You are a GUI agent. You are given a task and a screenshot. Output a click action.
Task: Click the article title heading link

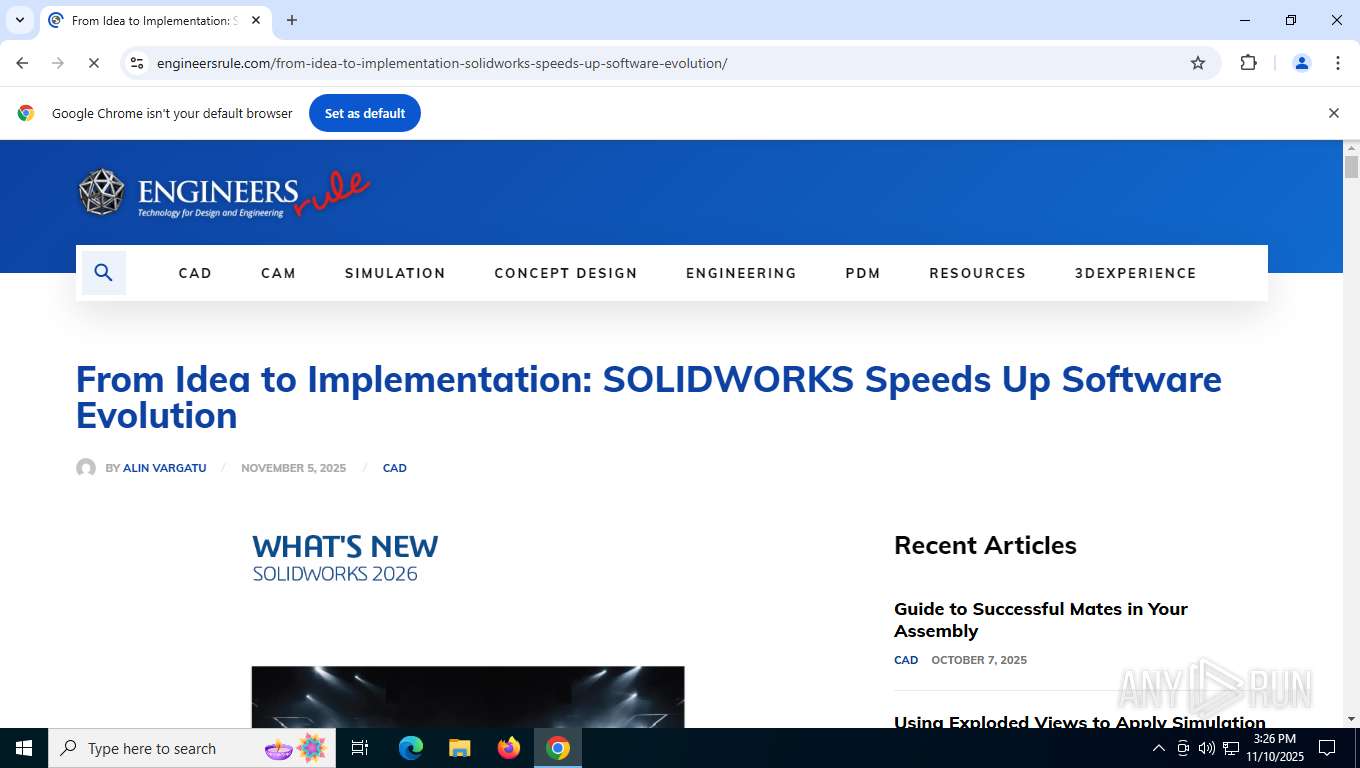pyautogui.click(x=649, y=397)
